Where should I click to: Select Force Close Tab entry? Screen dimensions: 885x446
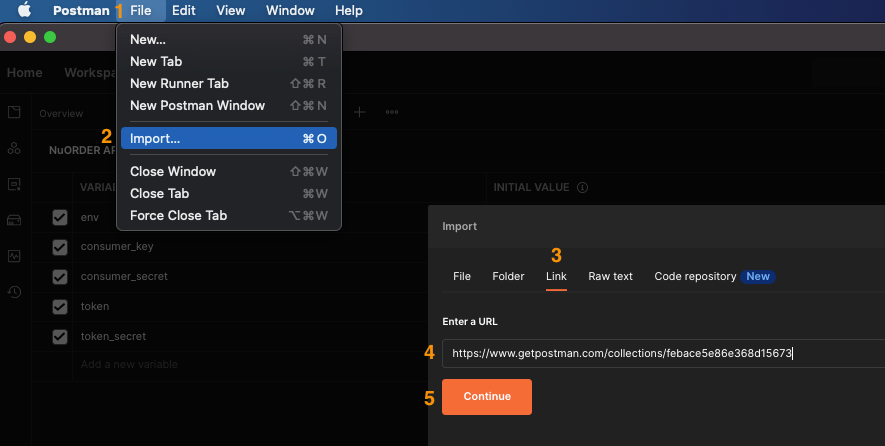click(x=229, y=216)
